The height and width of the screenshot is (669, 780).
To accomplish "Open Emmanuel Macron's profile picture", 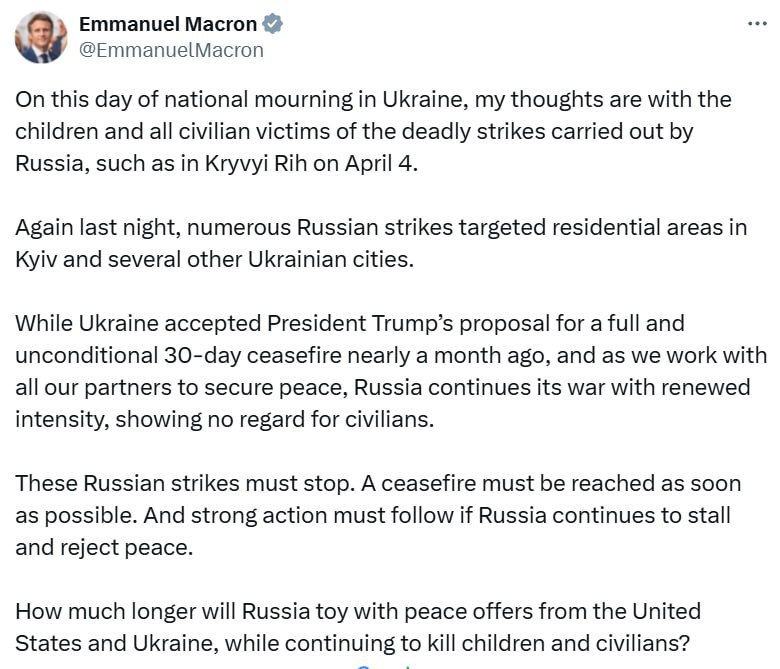I will 41,37.
